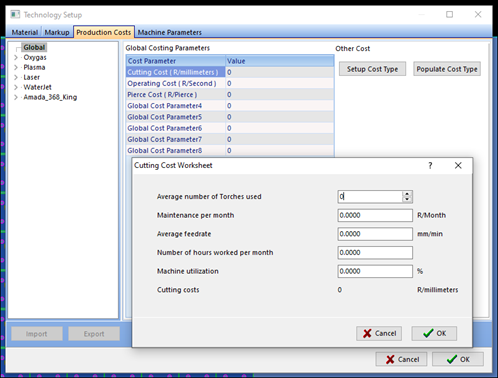Select the Global Cost Parameter5 row
Screen dimensions: 498x378
[x=230, y=117]
